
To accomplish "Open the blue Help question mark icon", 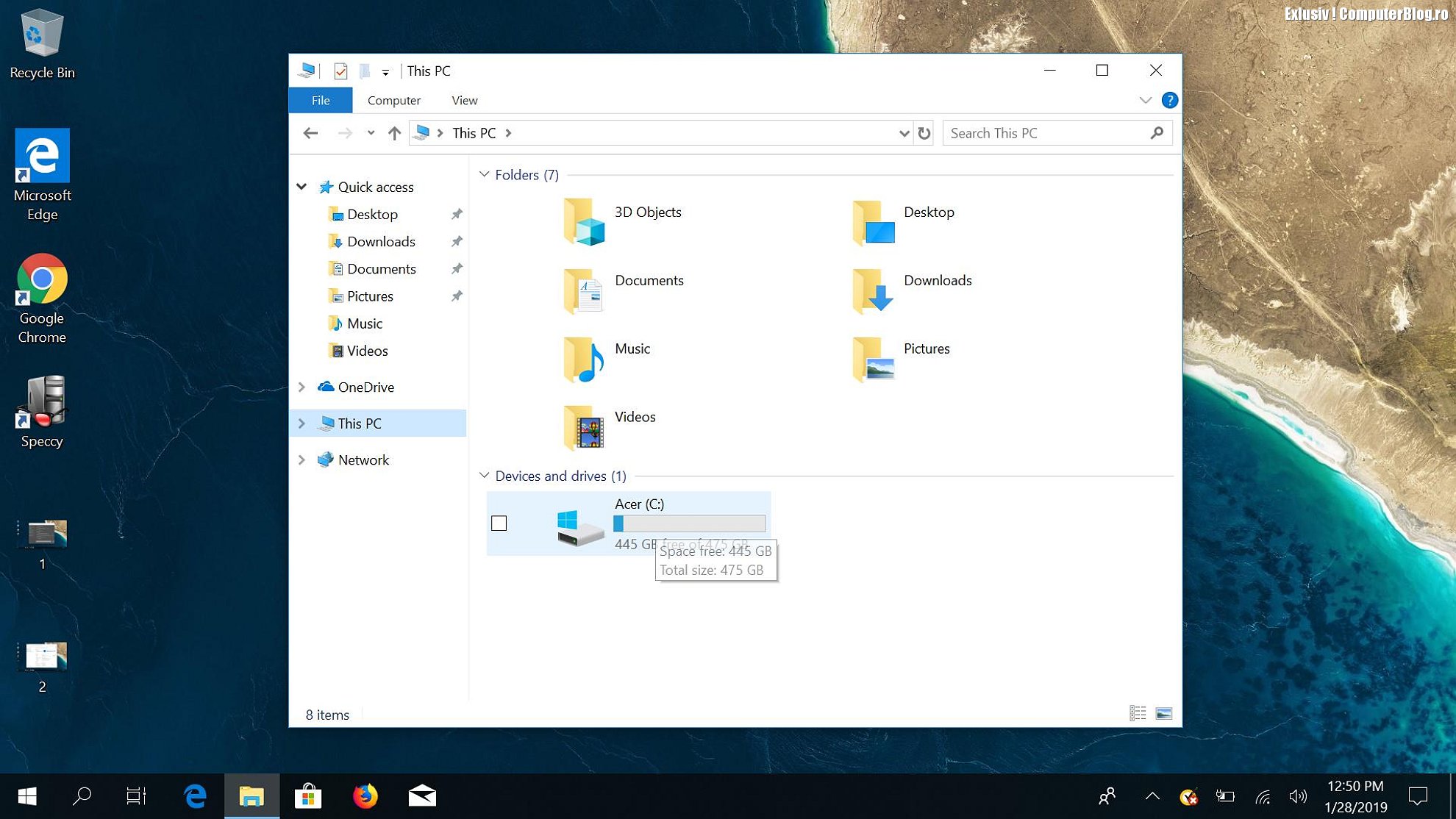I will (1169, 100).
